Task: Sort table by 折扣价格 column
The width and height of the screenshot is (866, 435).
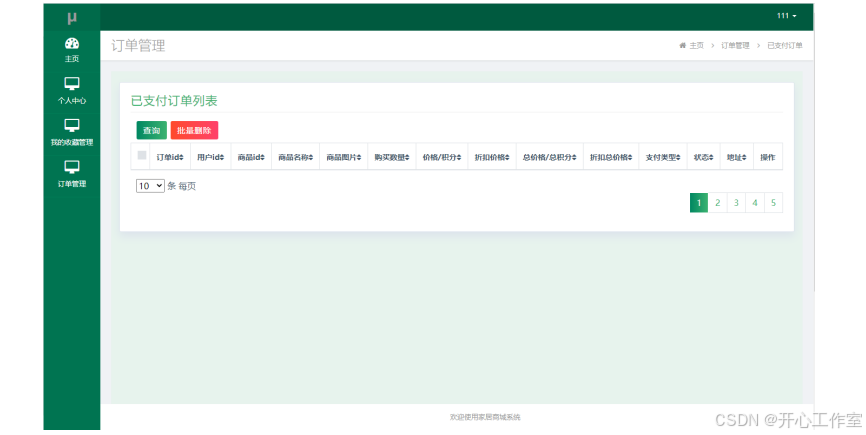Action: (x=492, y=157)
